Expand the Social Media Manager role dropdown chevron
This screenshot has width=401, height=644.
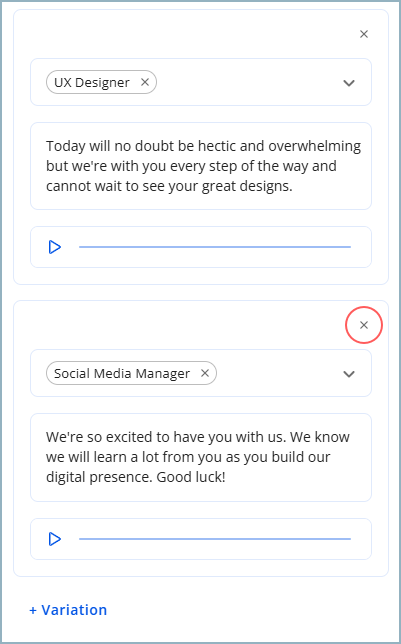[349, 374]
